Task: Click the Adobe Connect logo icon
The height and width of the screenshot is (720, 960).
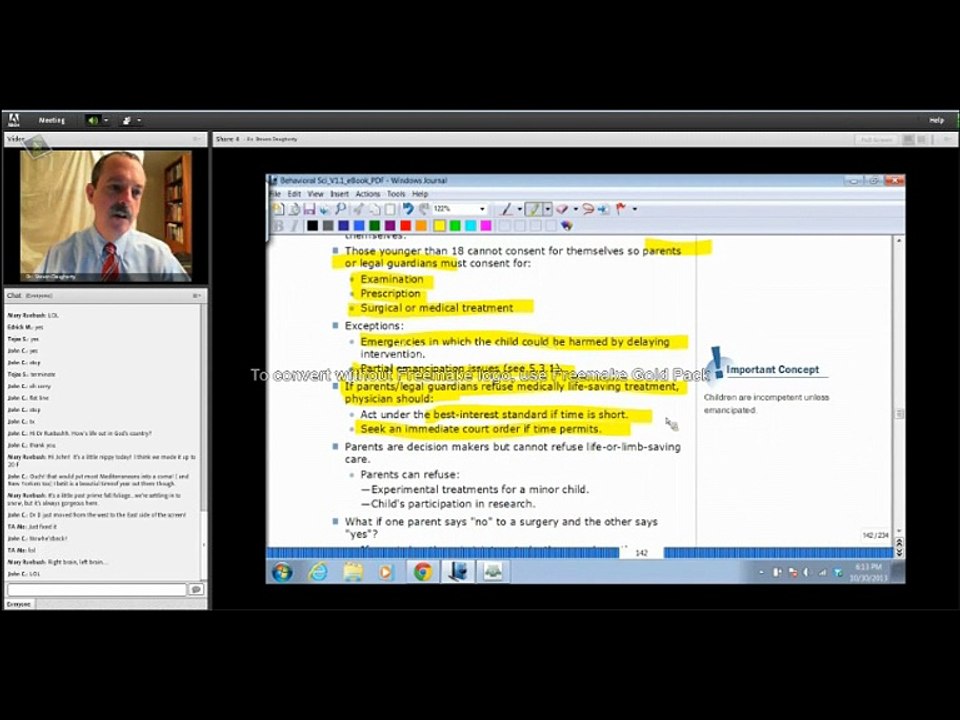Action: (x=13, y=120)
